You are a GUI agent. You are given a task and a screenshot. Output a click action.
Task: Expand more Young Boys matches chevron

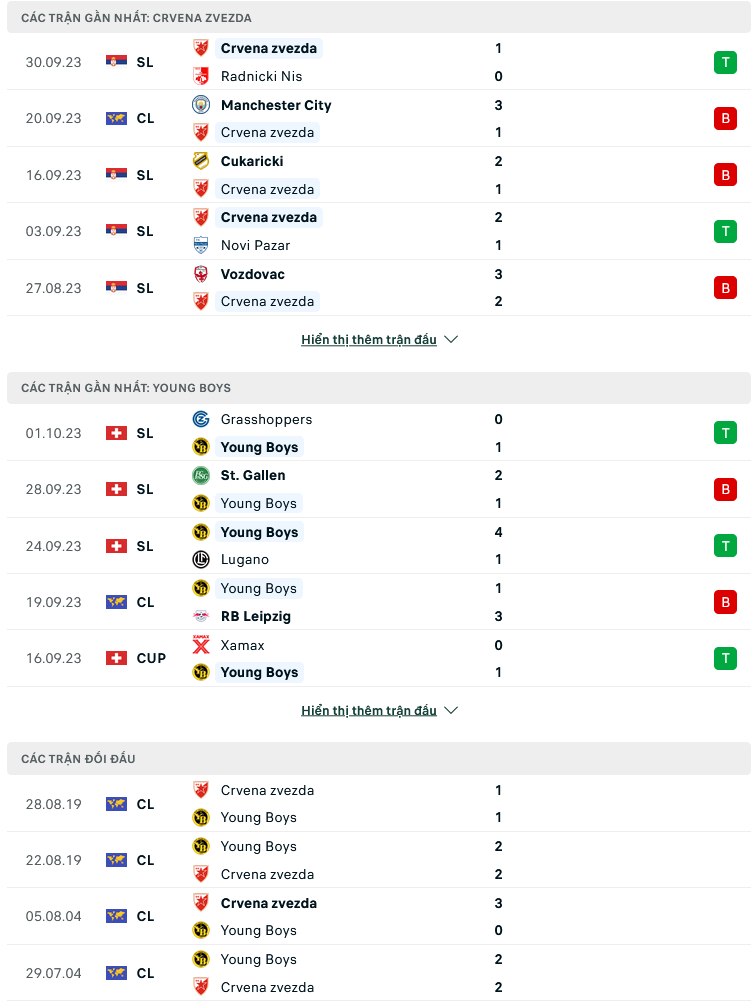pos(451,710)
